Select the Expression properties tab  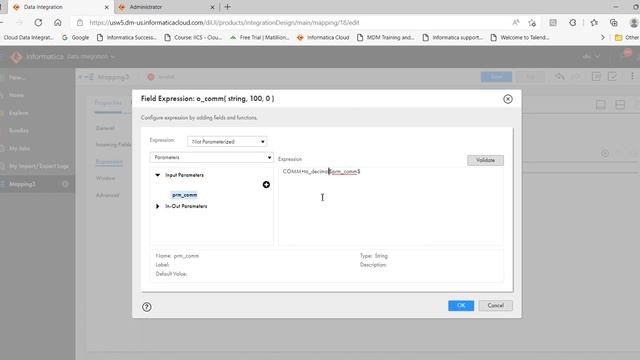[x=109, y=162]
